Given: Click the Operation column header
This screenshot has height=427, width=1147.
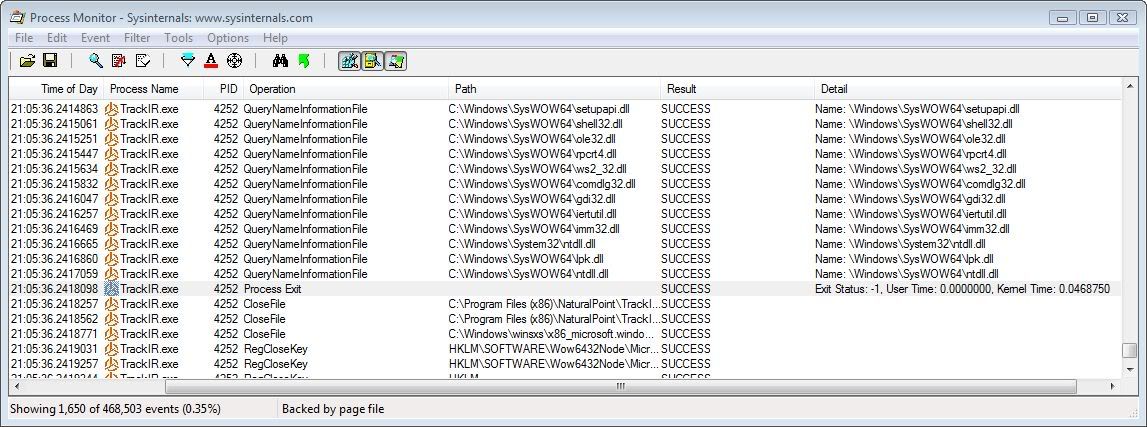Looking at the screenshot, I should pyautogui.click(x=346, y=89).
